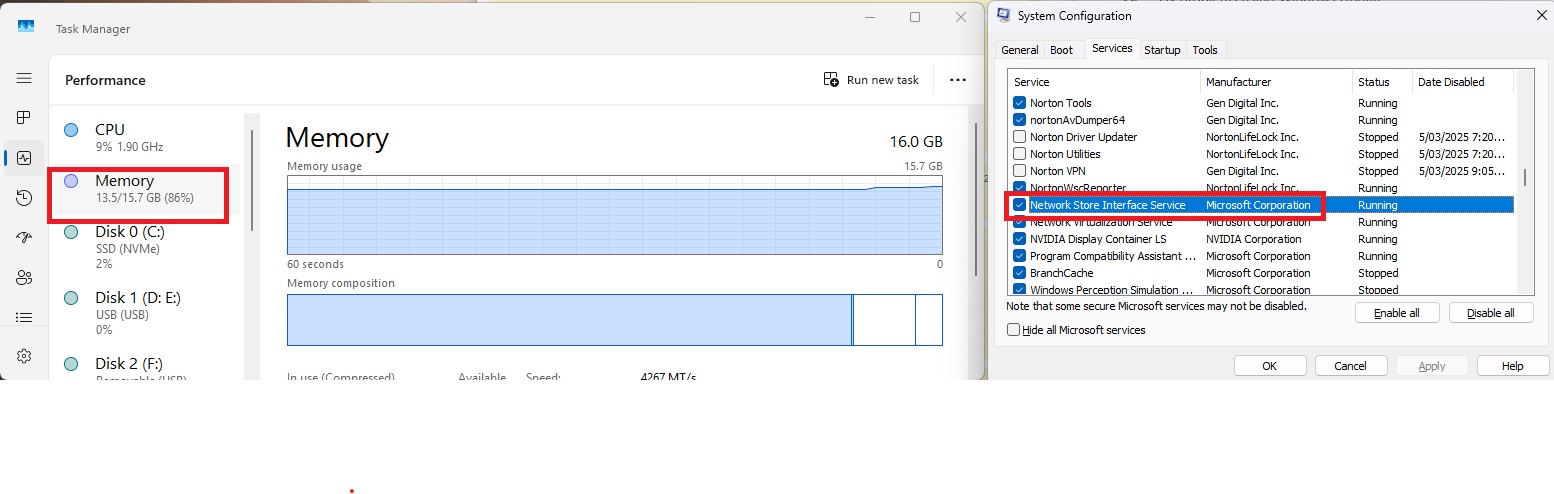Click Run new task icon
Viewport: 1554px width, 494px height.
(x=831, y=80)
